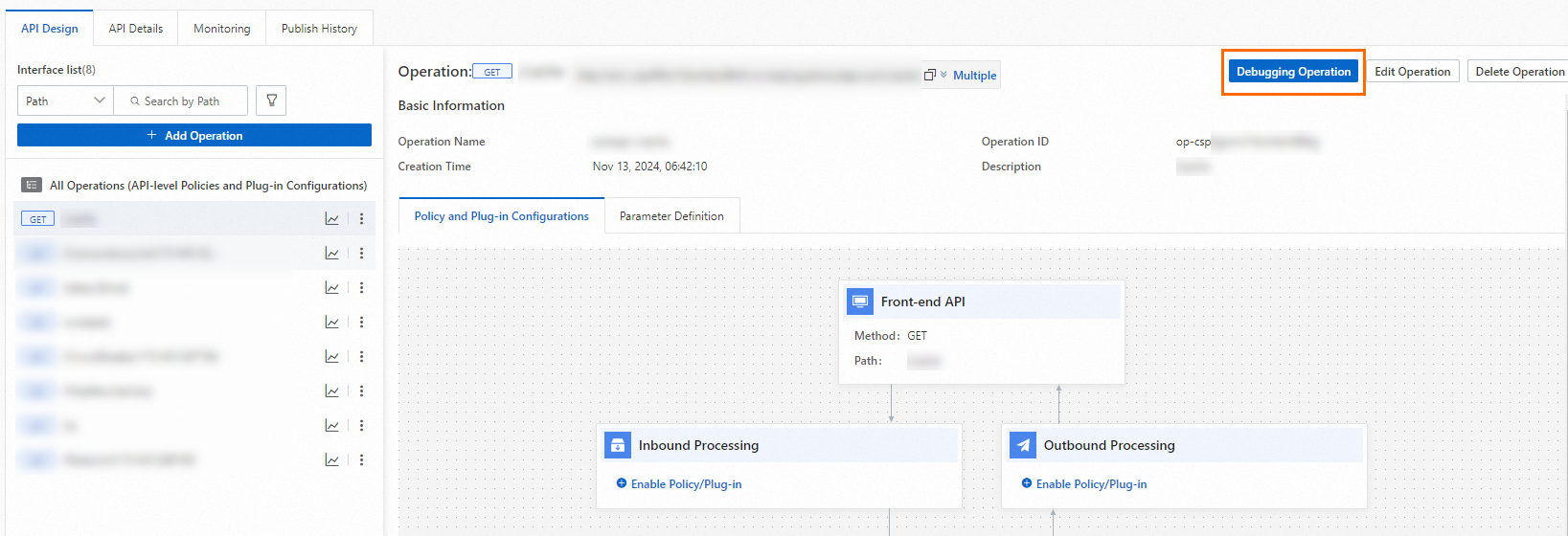
Task: Click the creation time Nov 13, 2024, 06:42:10
Action: pyautogui.click(x=650, y=167)
